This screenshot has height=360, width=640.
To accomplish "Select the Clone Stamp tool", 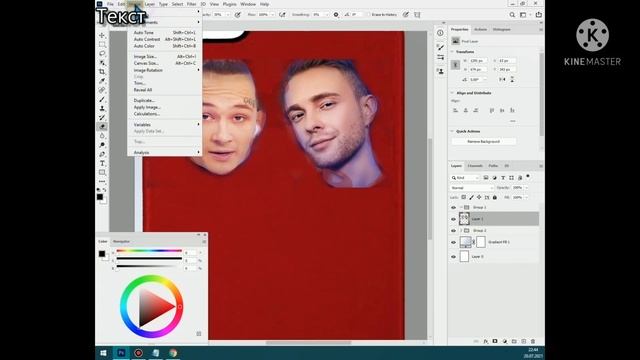I will click(102, 108).
